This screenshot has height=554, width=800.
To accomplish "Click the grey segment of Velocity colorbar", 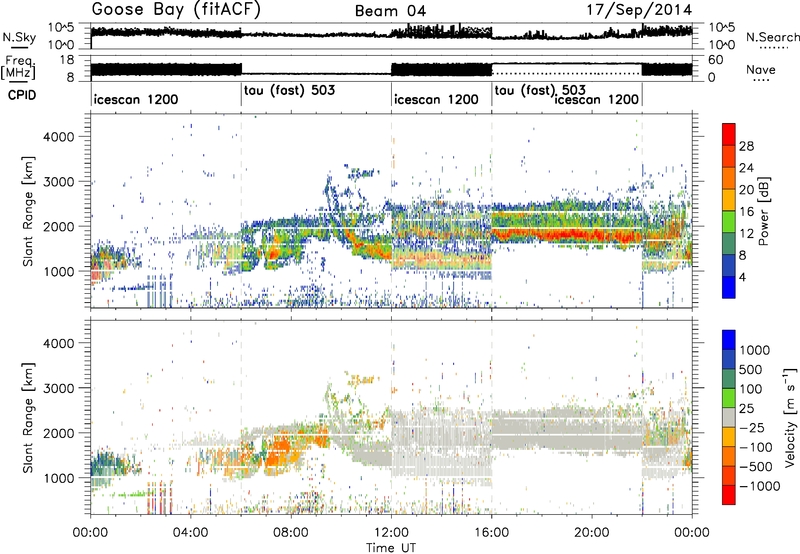I will (x=729, y=417).
